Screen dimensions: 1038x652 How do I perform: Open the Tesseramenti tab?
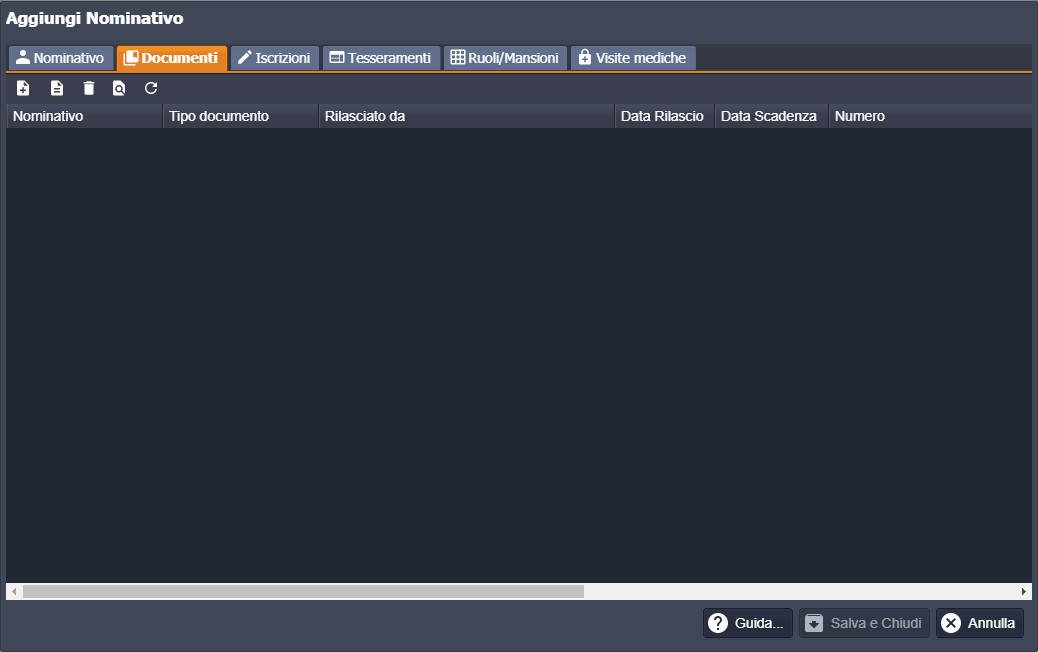[x=381, y=58]
